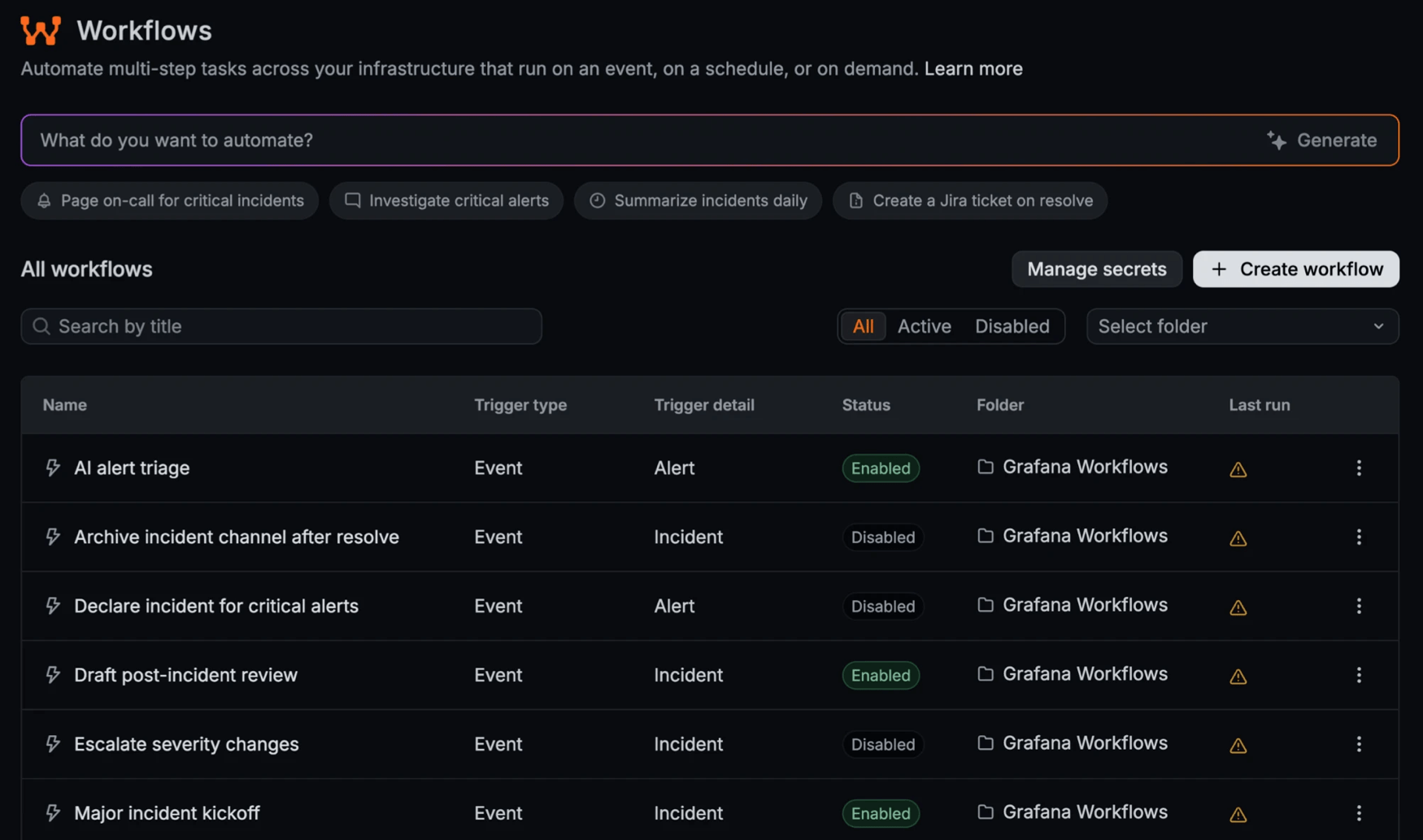Click folder icon in Draft post-incident review row
1423x840 pixels.
click(986, 674)
